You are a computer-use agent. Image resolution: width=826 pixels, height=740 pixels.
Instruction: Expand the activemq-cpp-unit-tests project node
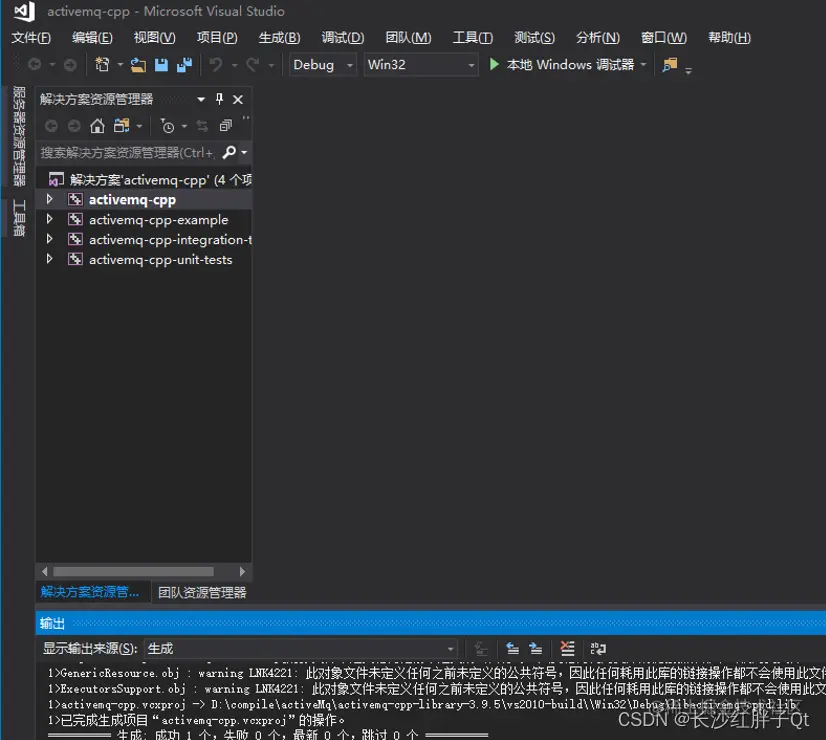tap(50, 259)
